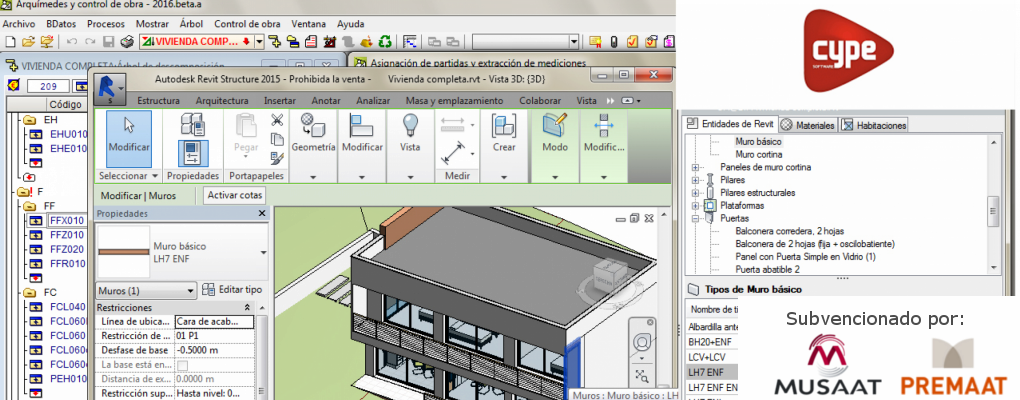Switch to the Entidades de Revit tab
The height and width of the screenshot is (400, 1020).
(x=731, y=124)
